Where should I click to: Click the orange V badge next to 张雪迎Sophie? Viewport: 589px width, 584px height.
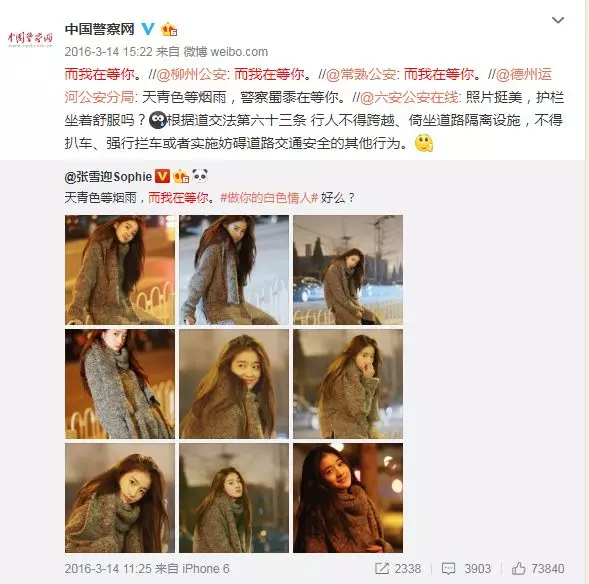pyautogui.click(x=162, y=176)
